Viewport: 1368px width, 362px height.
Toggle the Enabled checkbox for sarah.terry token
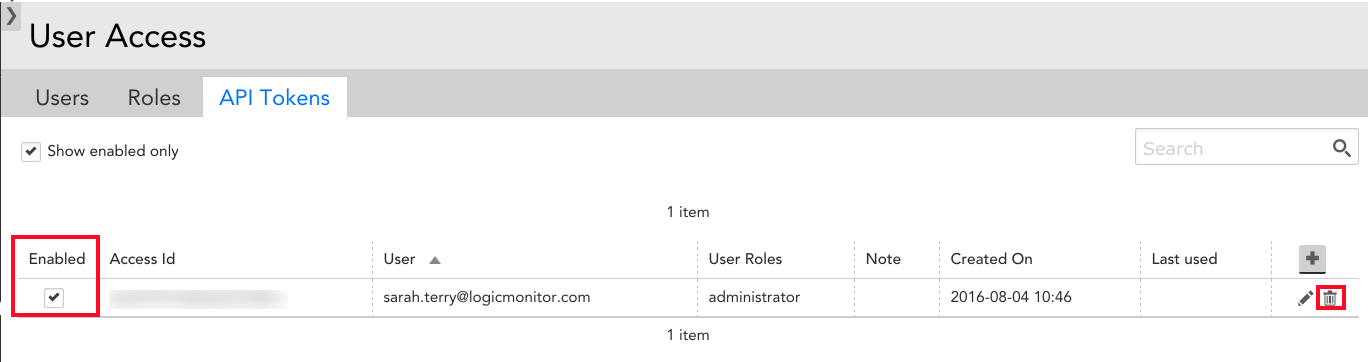[x=54, y=297]
